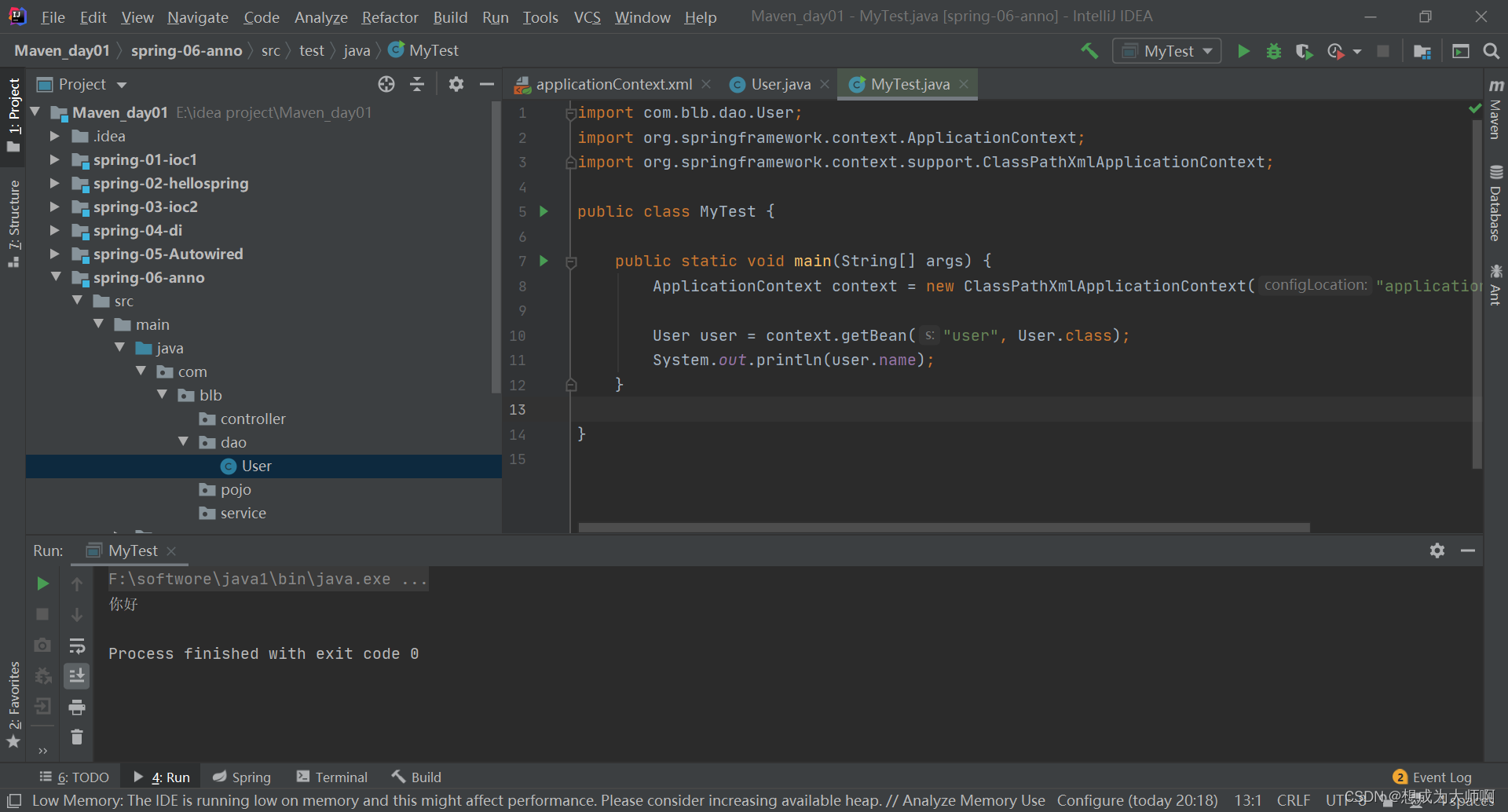Toggle the Maven side tool window

click(x=1495, y=109)
